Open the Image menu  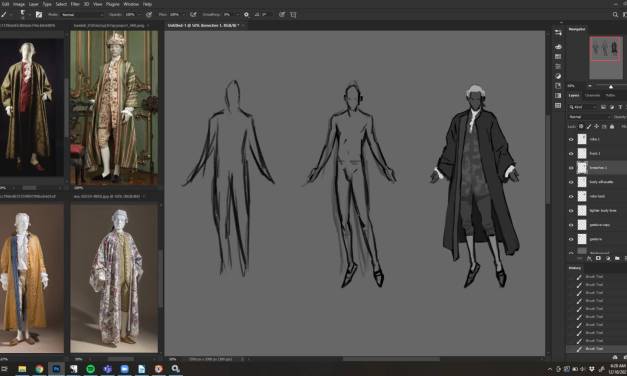[x=19, y=4]
